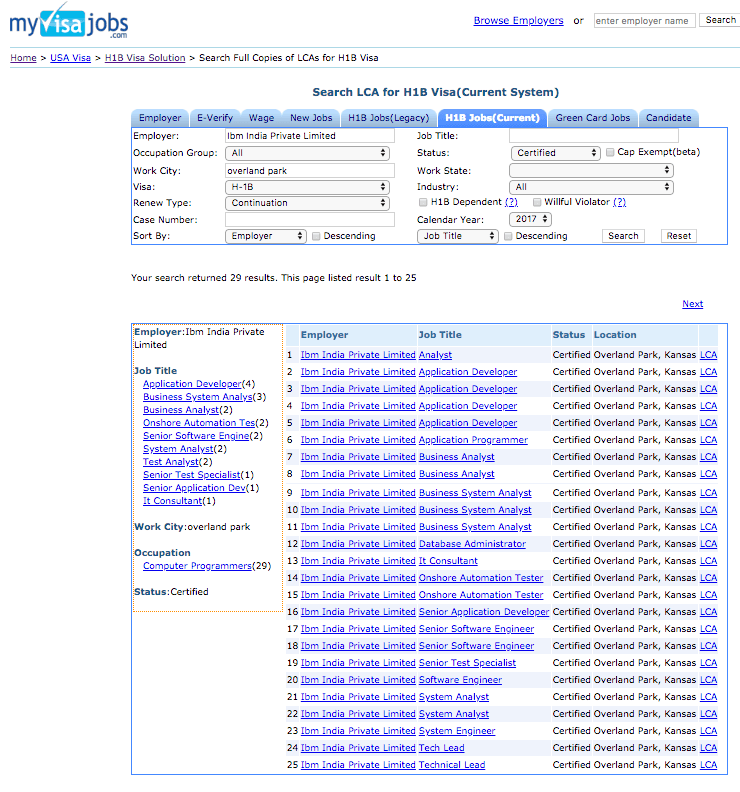
Task: Click the Employer text field
Action: (x=310, y=136)
